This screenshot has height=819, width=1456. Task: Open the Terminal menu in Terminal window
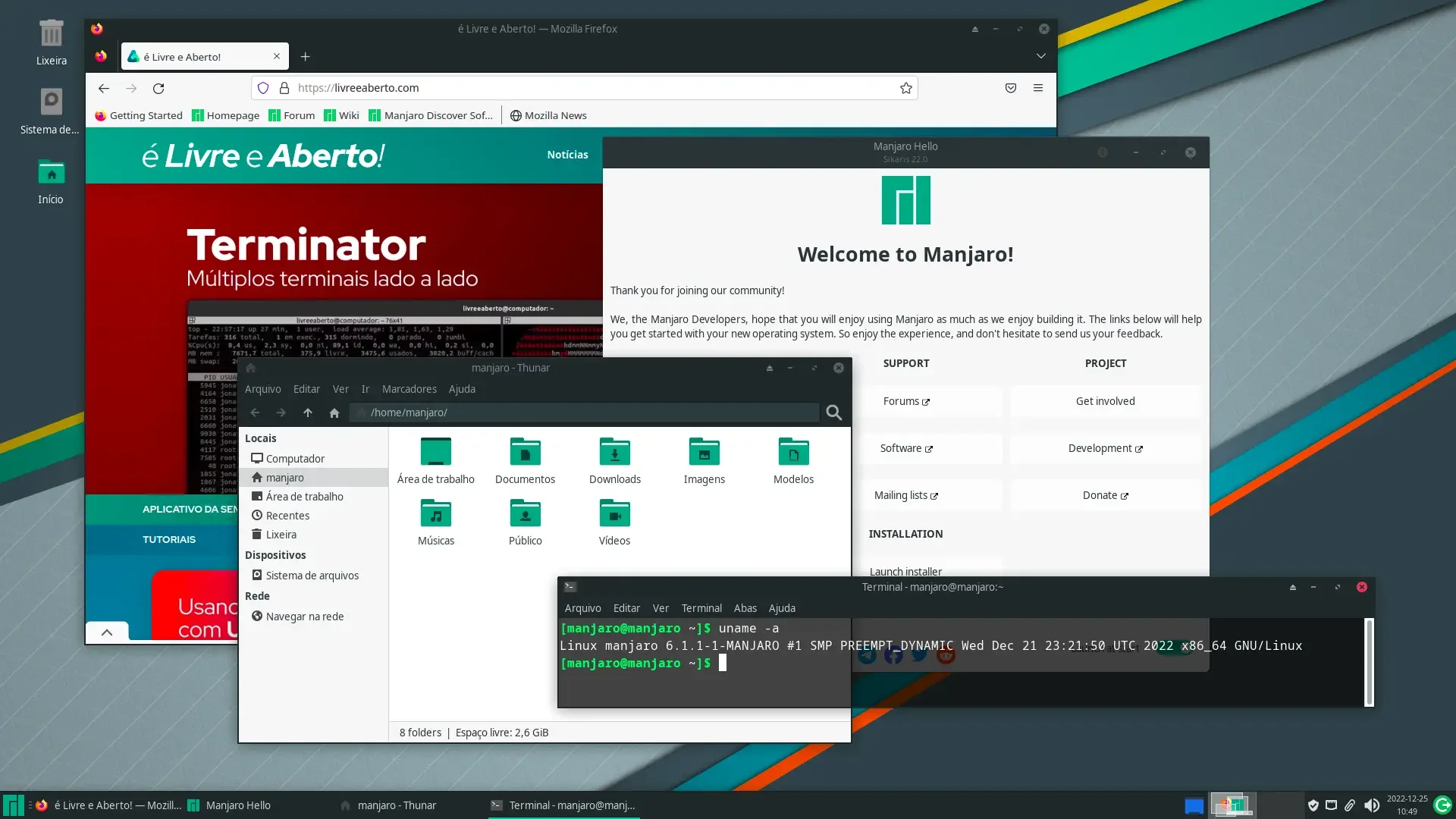(x=701, y=608)
